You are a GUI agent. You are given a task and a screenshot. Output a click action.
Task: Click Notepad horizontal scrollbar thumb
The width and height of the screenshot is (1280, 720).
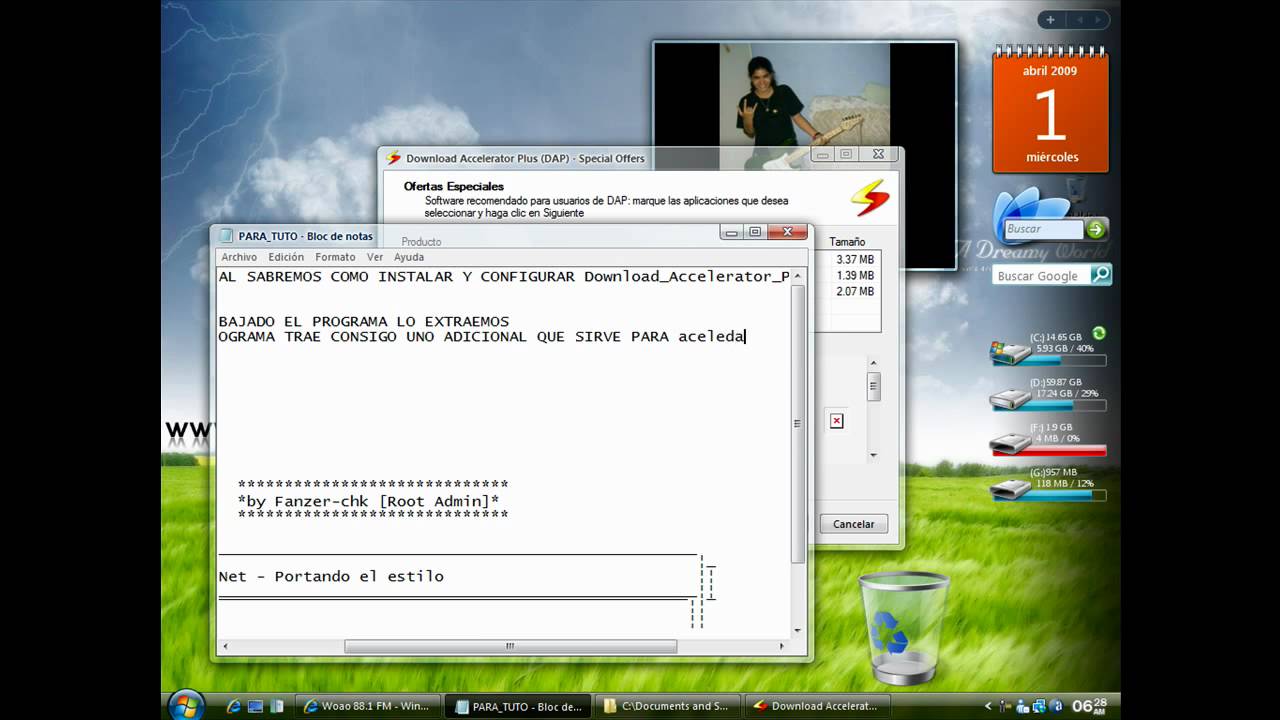pyautogui.click(x=510, y=646)
